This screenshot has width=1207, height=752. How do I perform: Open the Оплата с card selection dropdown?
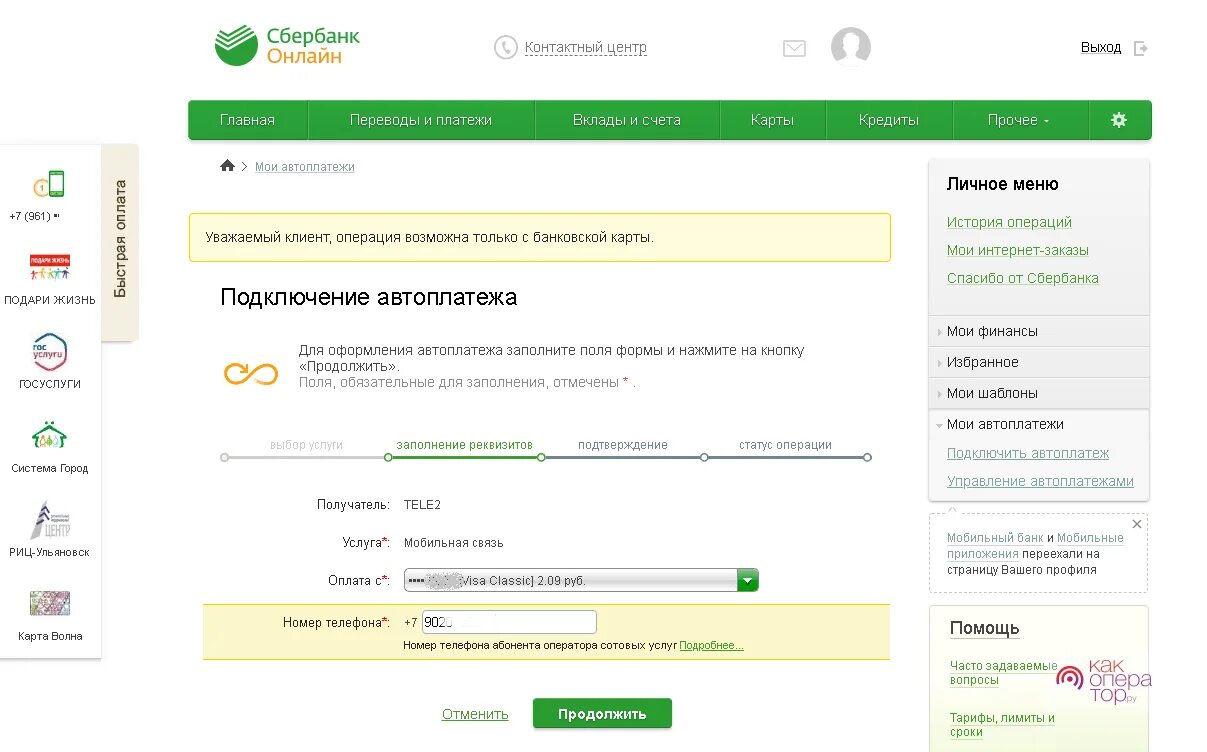click(x=746, y=579)
